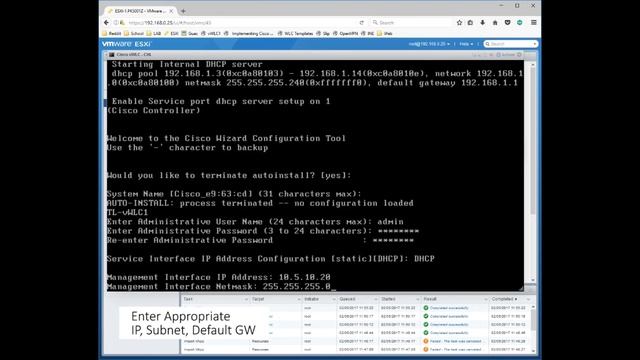
Task: Expand the Help dropdown in ESXi header
Action: pos(466,44)
